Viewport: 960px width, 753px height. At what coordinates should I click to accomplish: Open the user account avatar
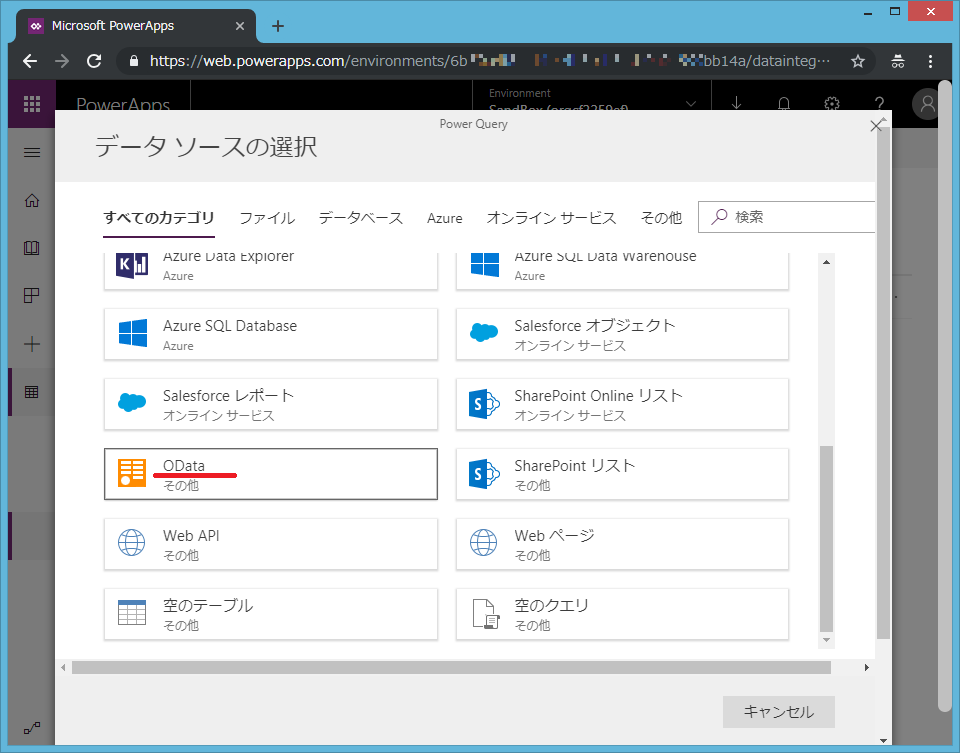pos(928,104)
